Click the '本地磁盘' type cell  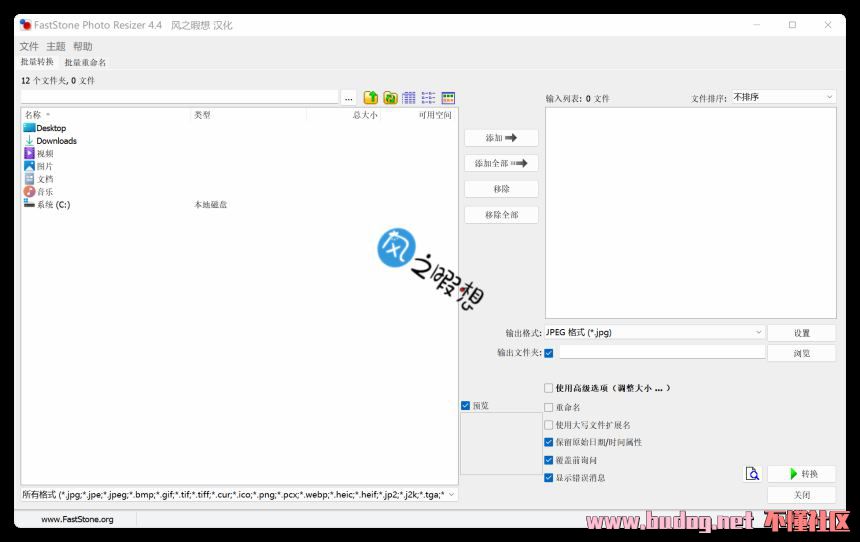[211, 205]
